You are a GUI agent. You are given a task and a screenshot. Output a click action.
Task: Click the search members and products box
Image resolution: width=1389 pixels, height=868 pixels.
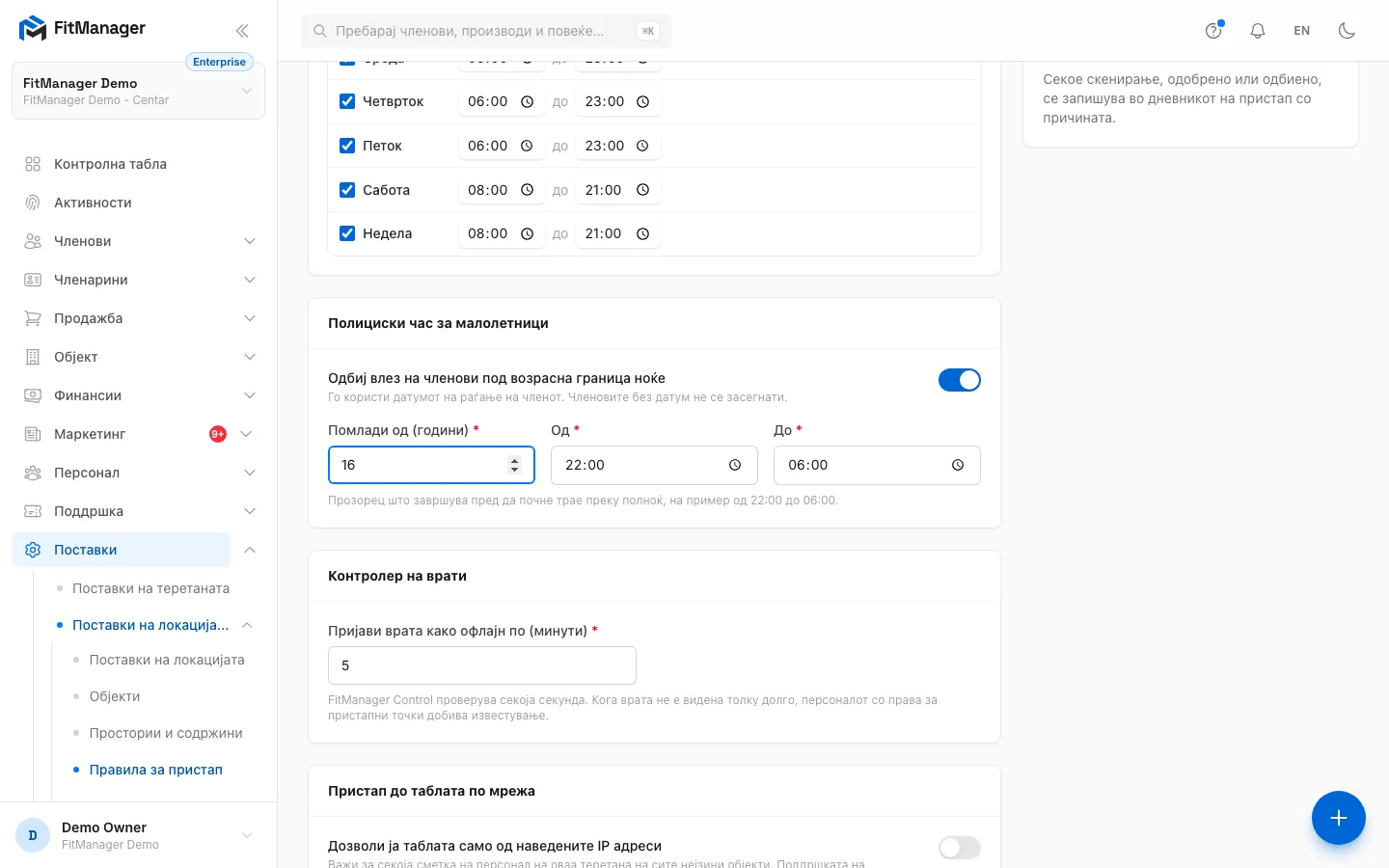coord(486,31)
